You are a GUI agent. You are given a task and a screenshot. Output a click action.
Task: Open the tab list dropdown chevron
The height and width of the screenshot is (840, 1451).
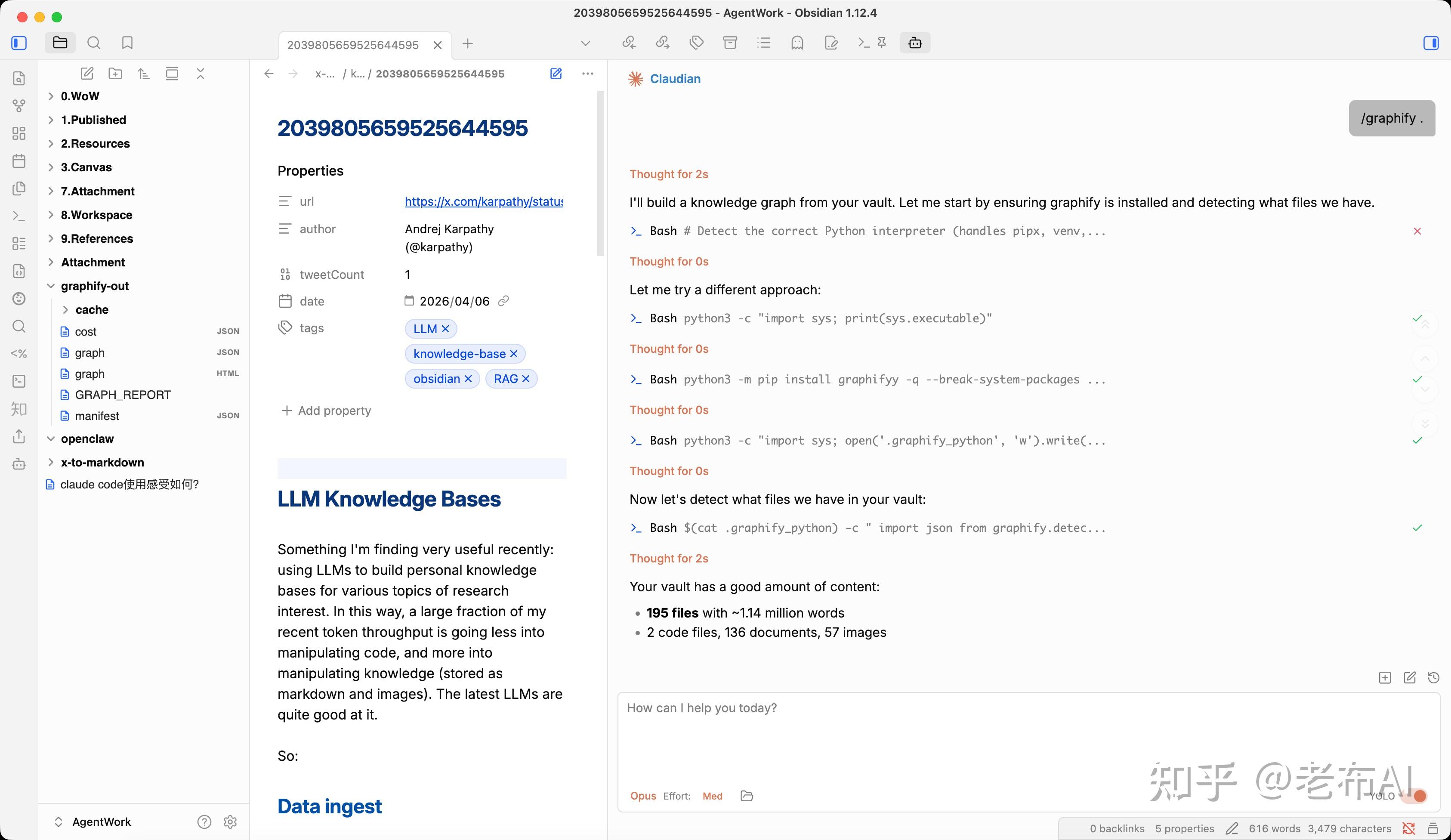586,43
